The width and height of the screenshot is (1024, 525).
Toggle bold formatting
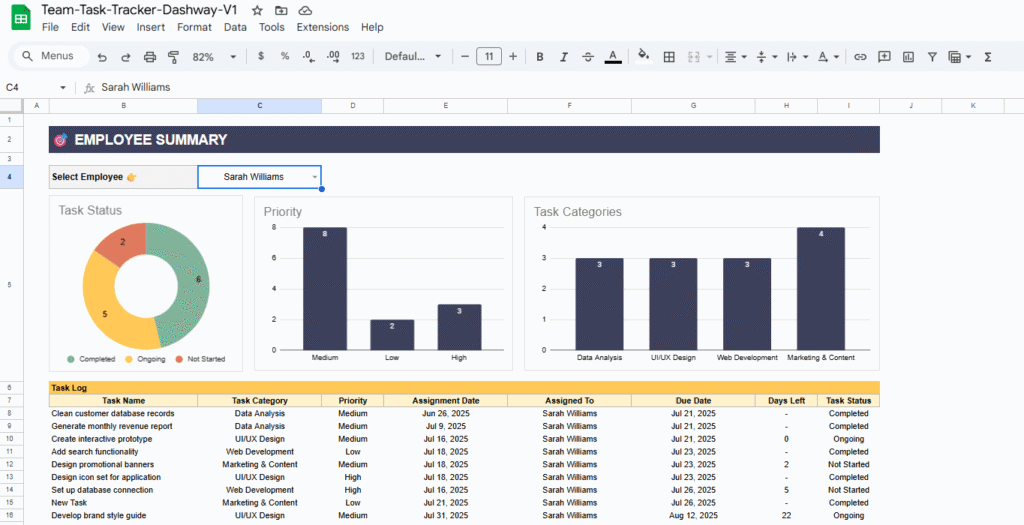click(x=539, y=57)
